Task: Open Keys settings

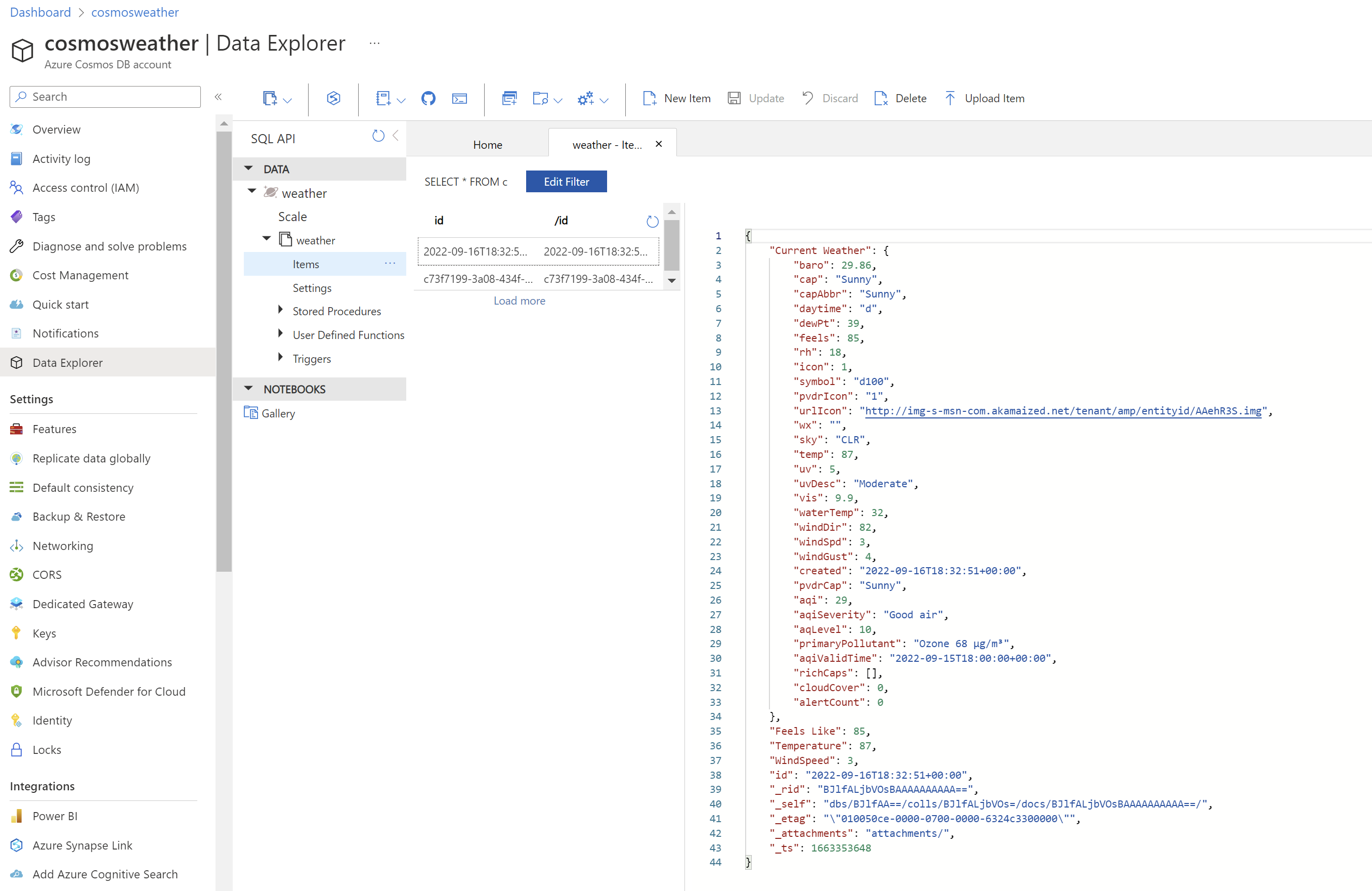Action: coord(44,633)
